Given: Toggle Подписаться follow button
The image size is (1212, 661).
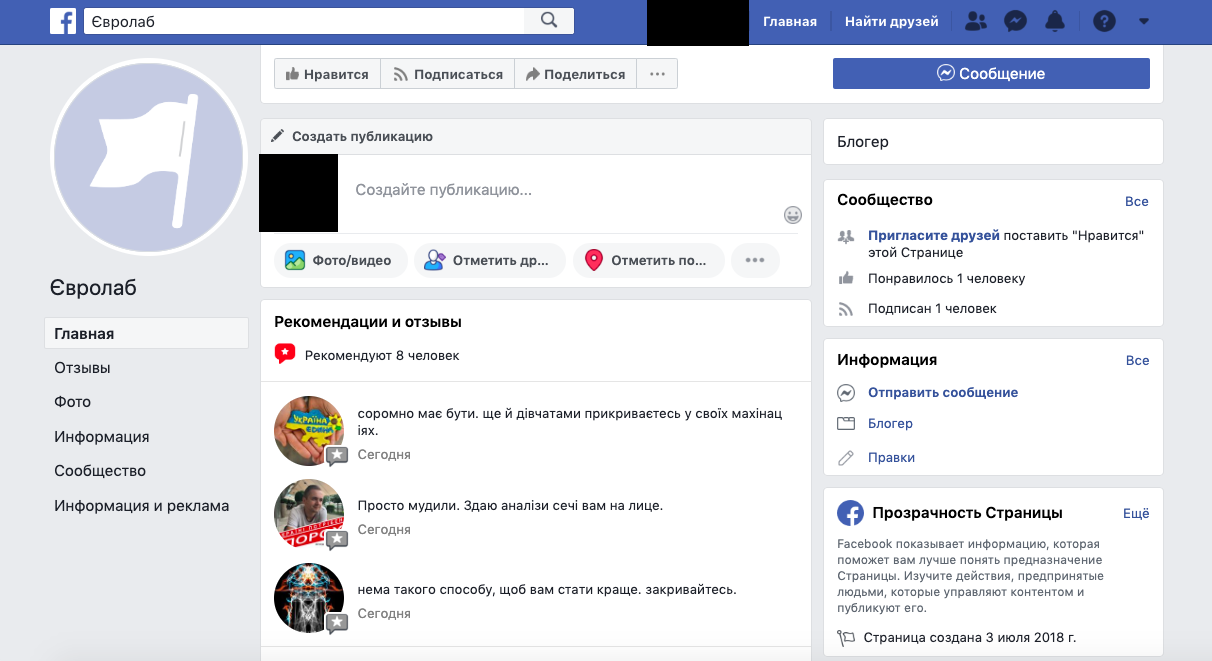Looking at the screenshot, I should point(447,74).
